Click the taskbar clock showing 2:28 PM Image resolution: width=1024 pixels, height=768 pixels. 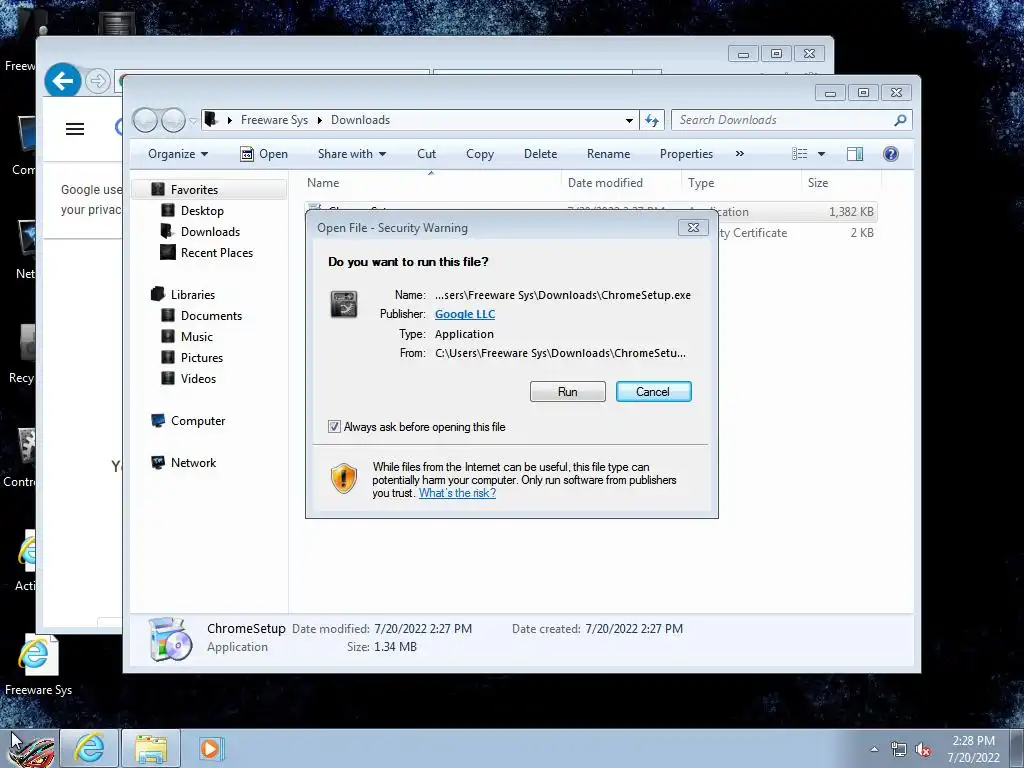pyautogui.click(x=973, y=749)
